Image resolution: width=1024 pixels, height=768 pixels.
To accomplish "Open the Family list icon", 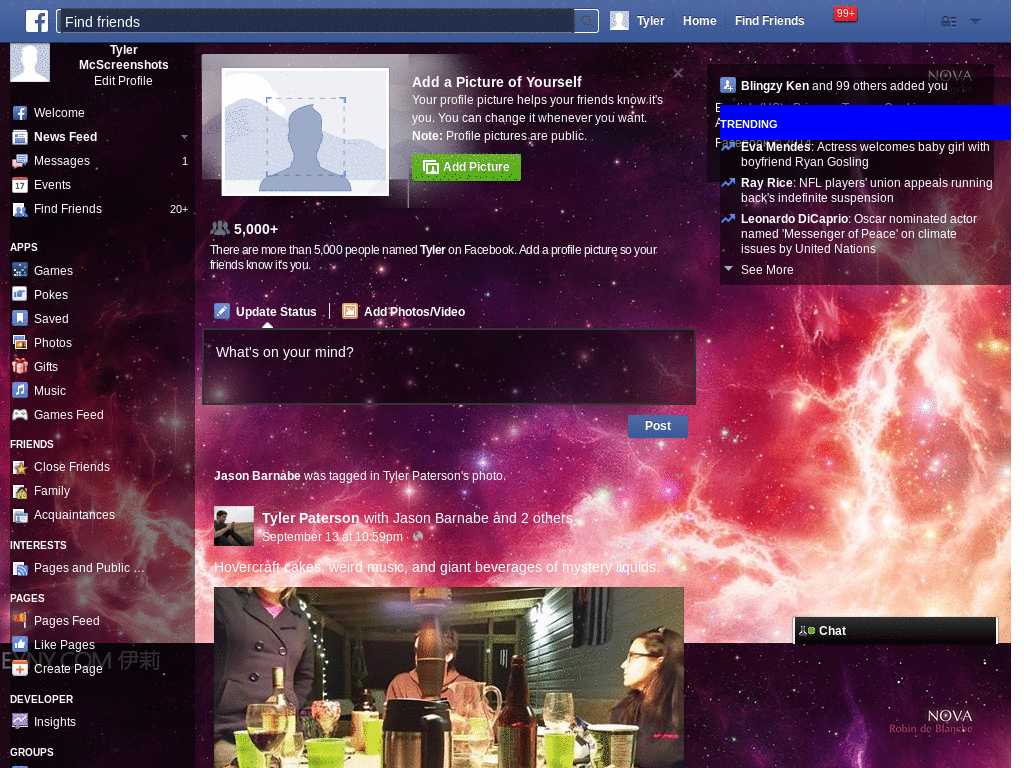I will 20,491.
